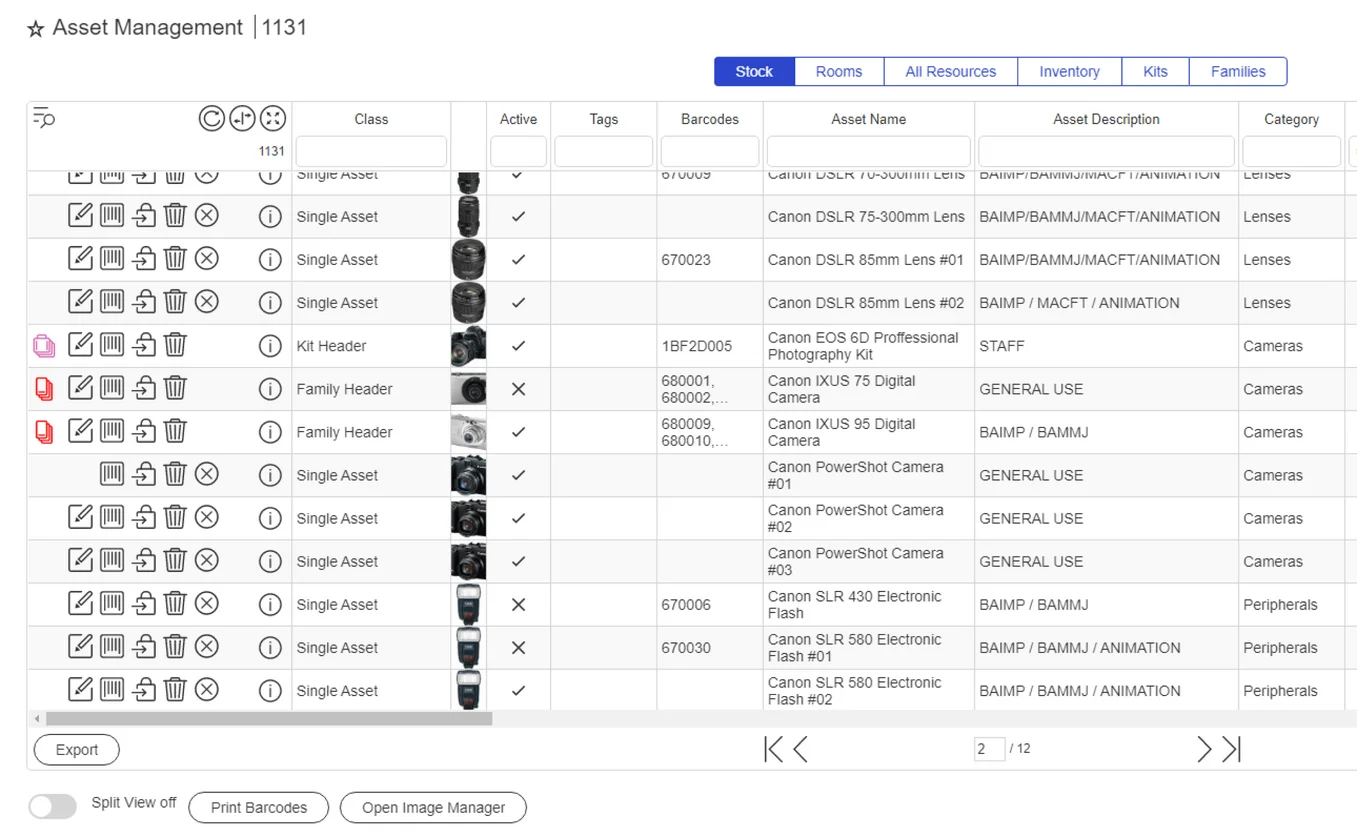
Task: Open barcode icon for Canon EOS 6D kit
Action: click(x=112, y=345)
